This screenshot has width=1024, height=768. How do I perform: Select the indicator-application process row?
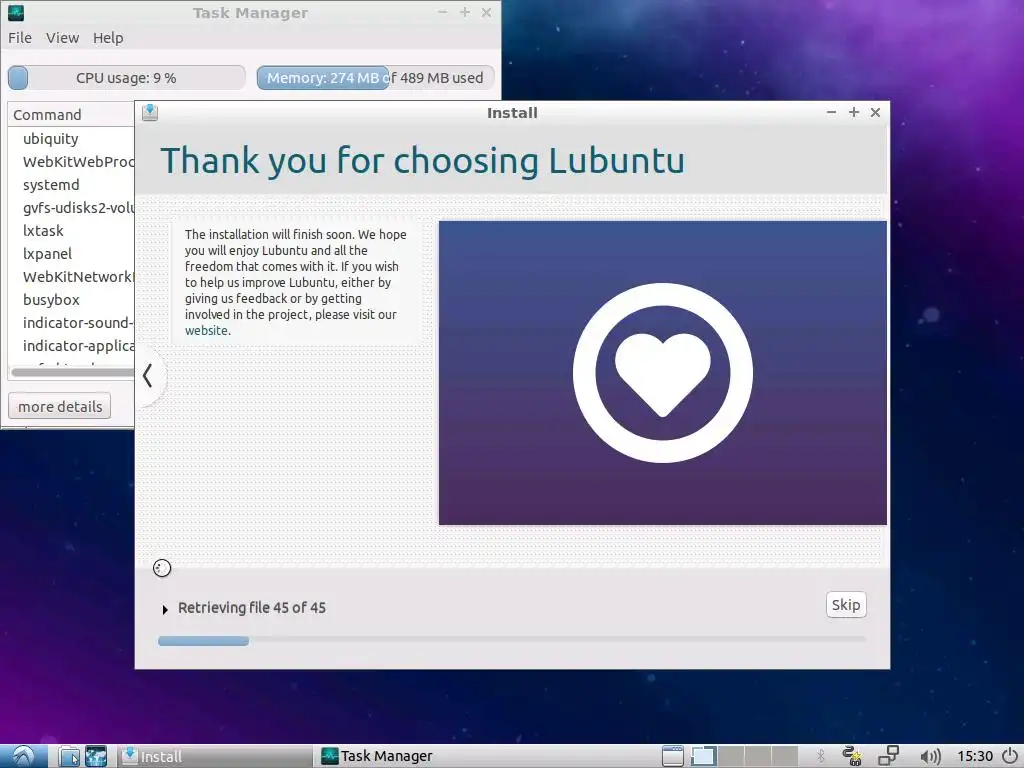[71, 345]
